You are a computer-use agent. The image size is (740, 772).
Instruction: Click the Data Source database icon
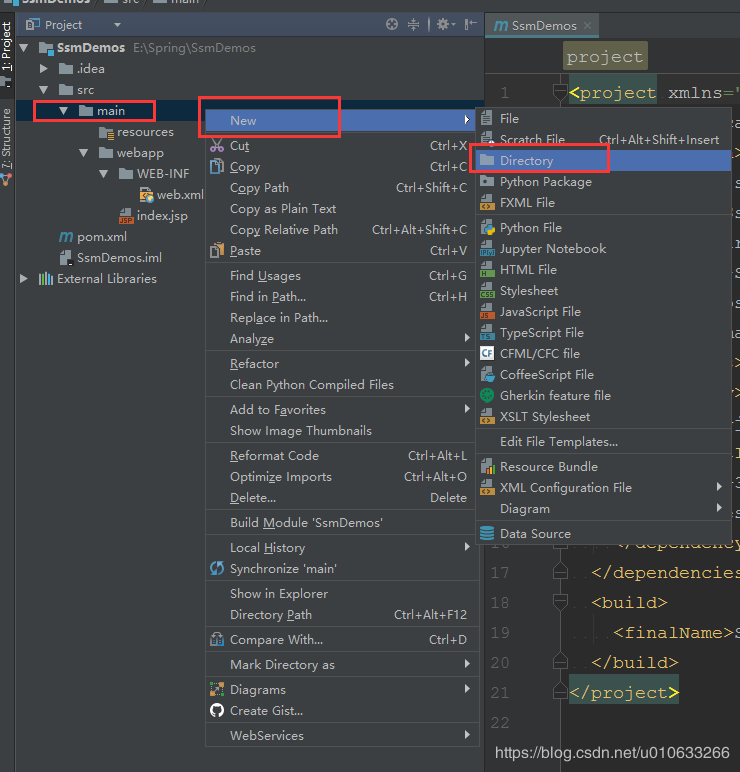click(487, 533)
